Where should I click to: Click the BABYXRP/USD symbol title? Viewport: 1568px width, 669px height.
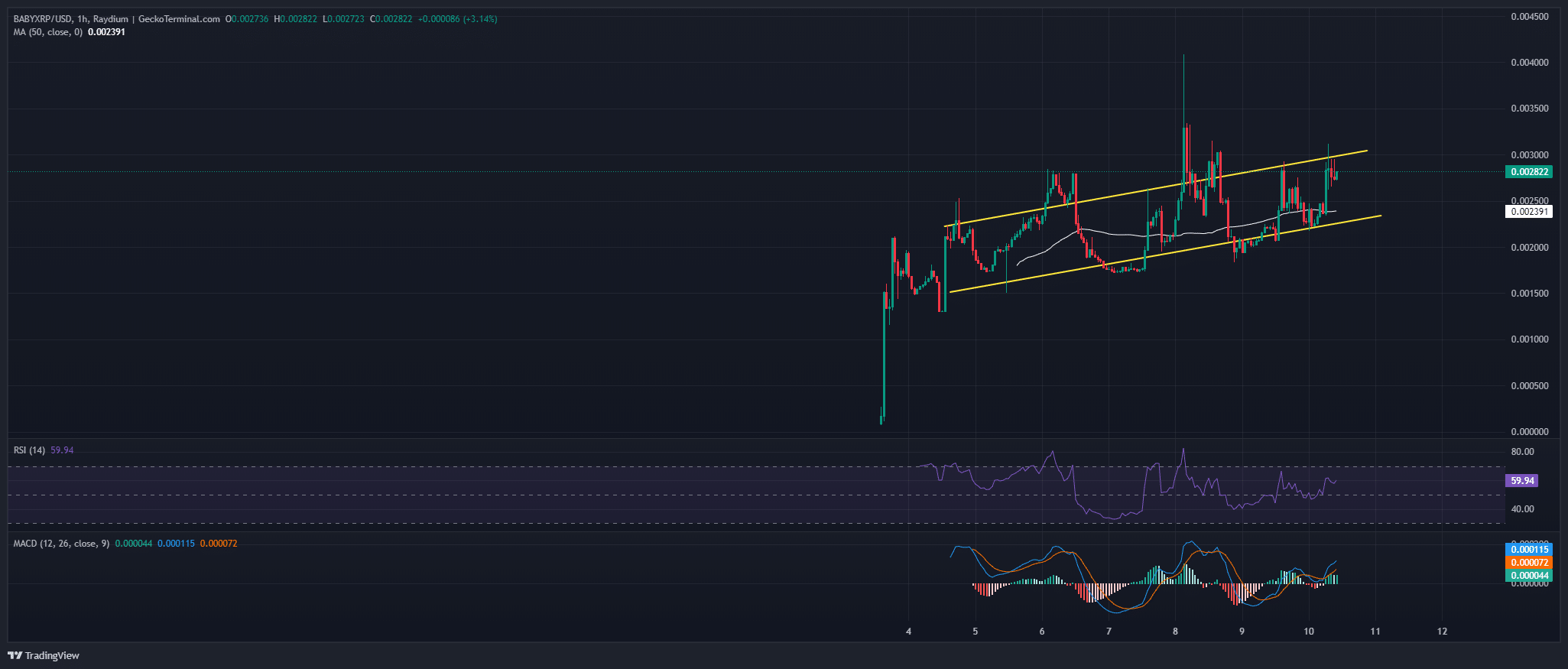(42, 19)
